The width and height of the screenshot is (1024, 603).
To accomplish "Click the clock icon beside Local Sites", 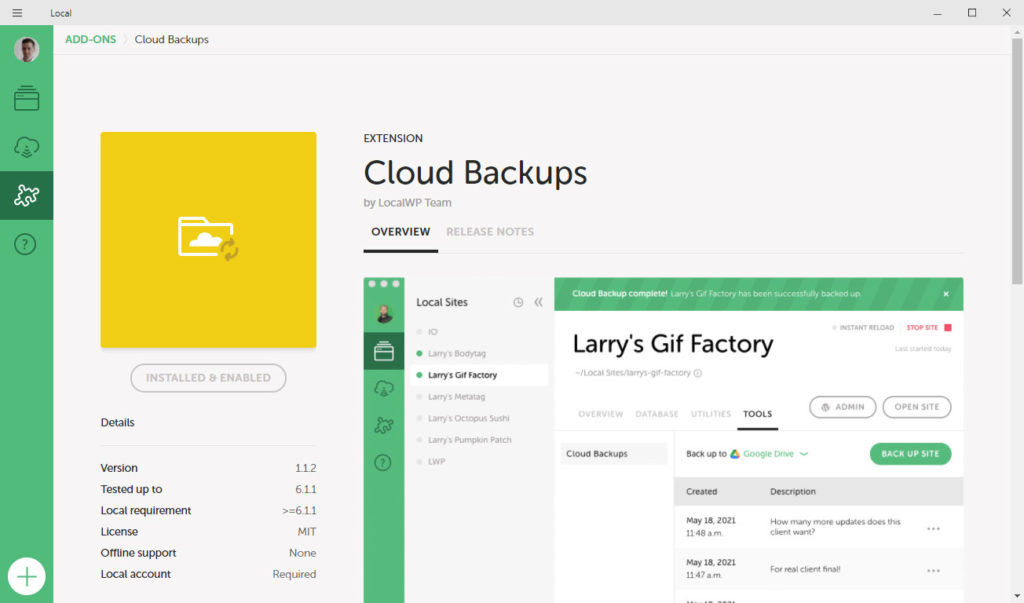I will [518, 302].
